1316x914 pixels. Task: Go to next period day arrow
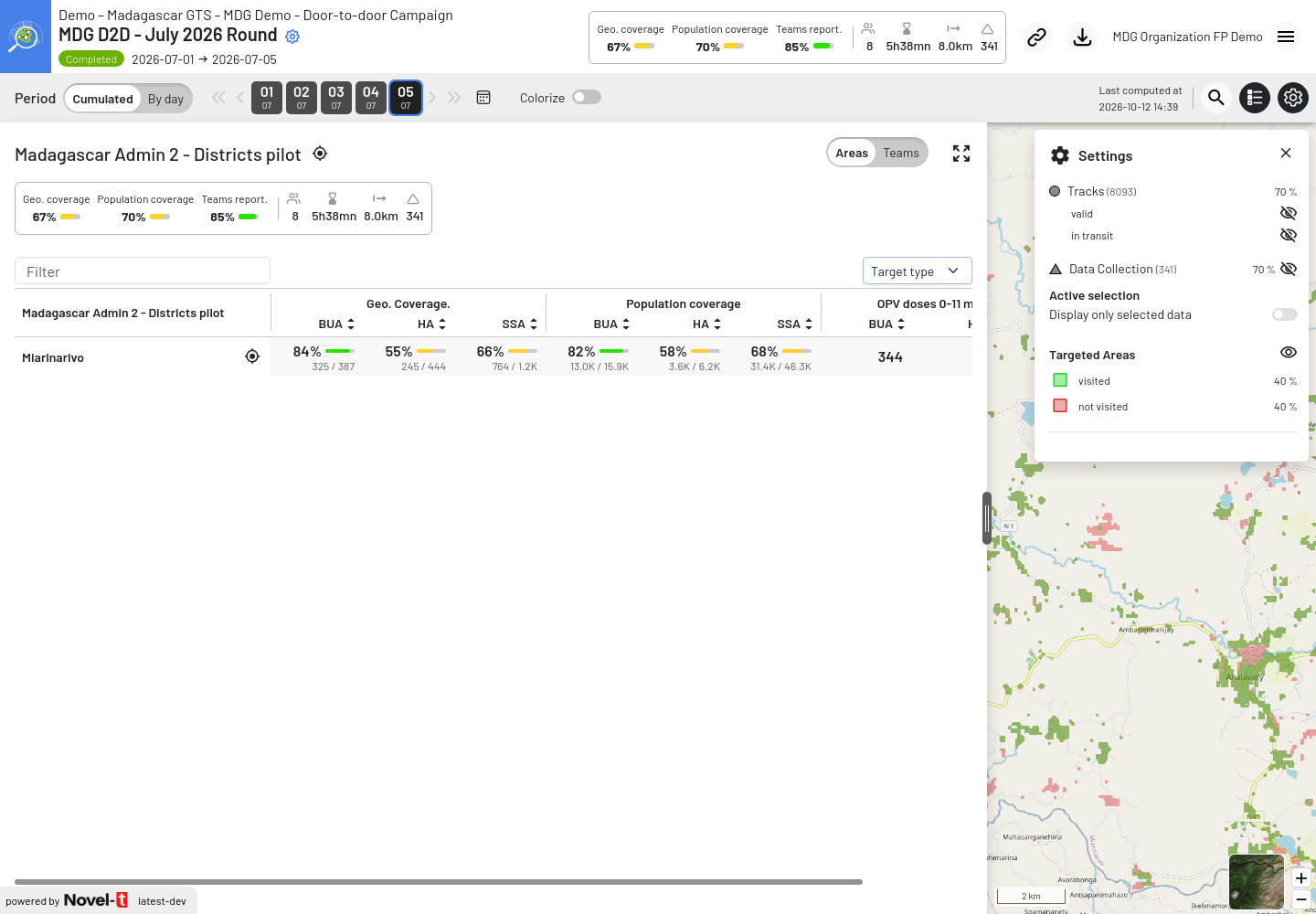(432, 98)
